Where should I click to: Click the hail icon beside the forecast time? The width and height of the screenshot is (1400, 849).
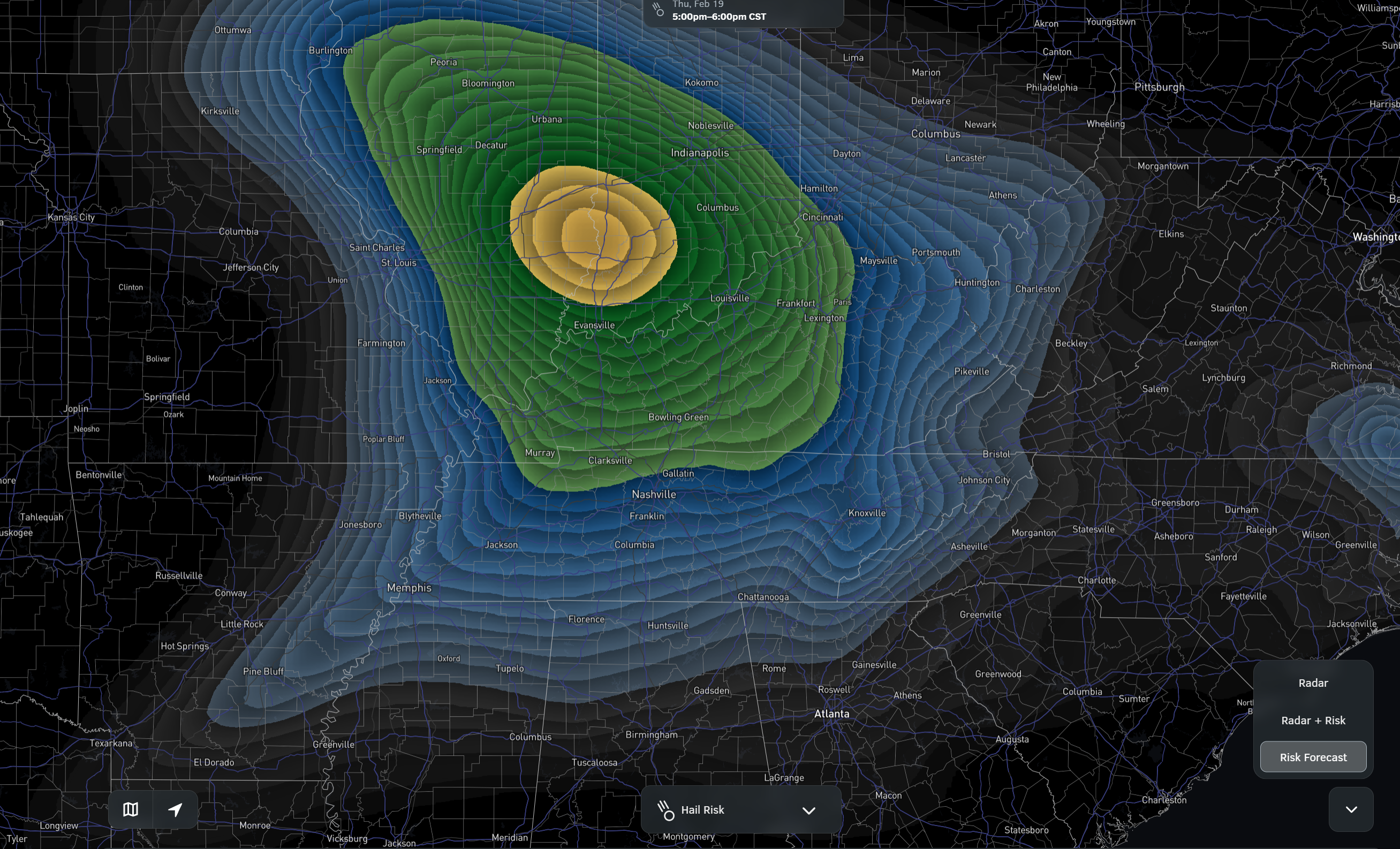pos(658,10)
